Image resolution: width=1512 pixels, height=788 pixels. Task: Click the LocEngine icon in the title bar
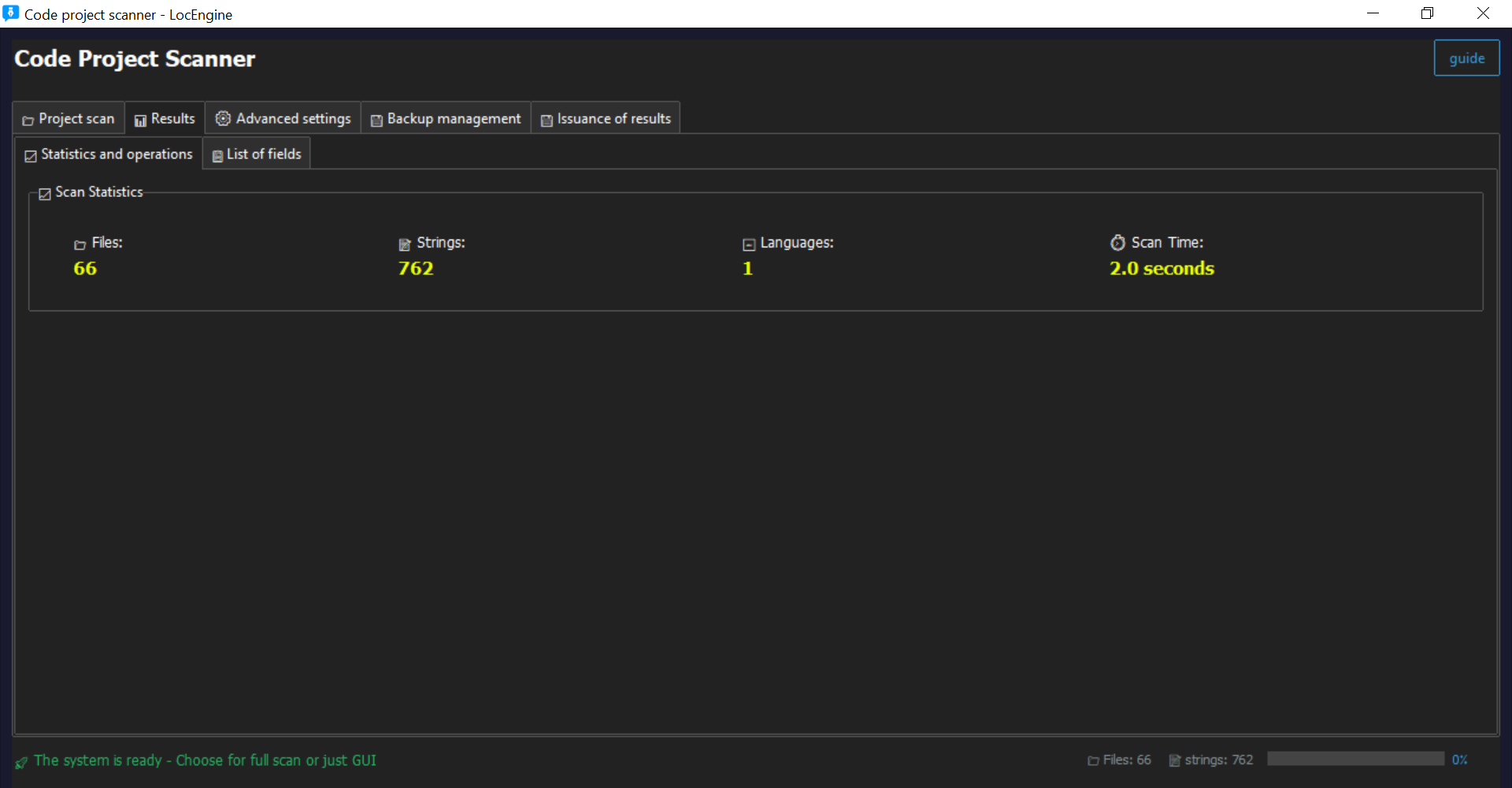pyautogui.click(x=11, y=13)
